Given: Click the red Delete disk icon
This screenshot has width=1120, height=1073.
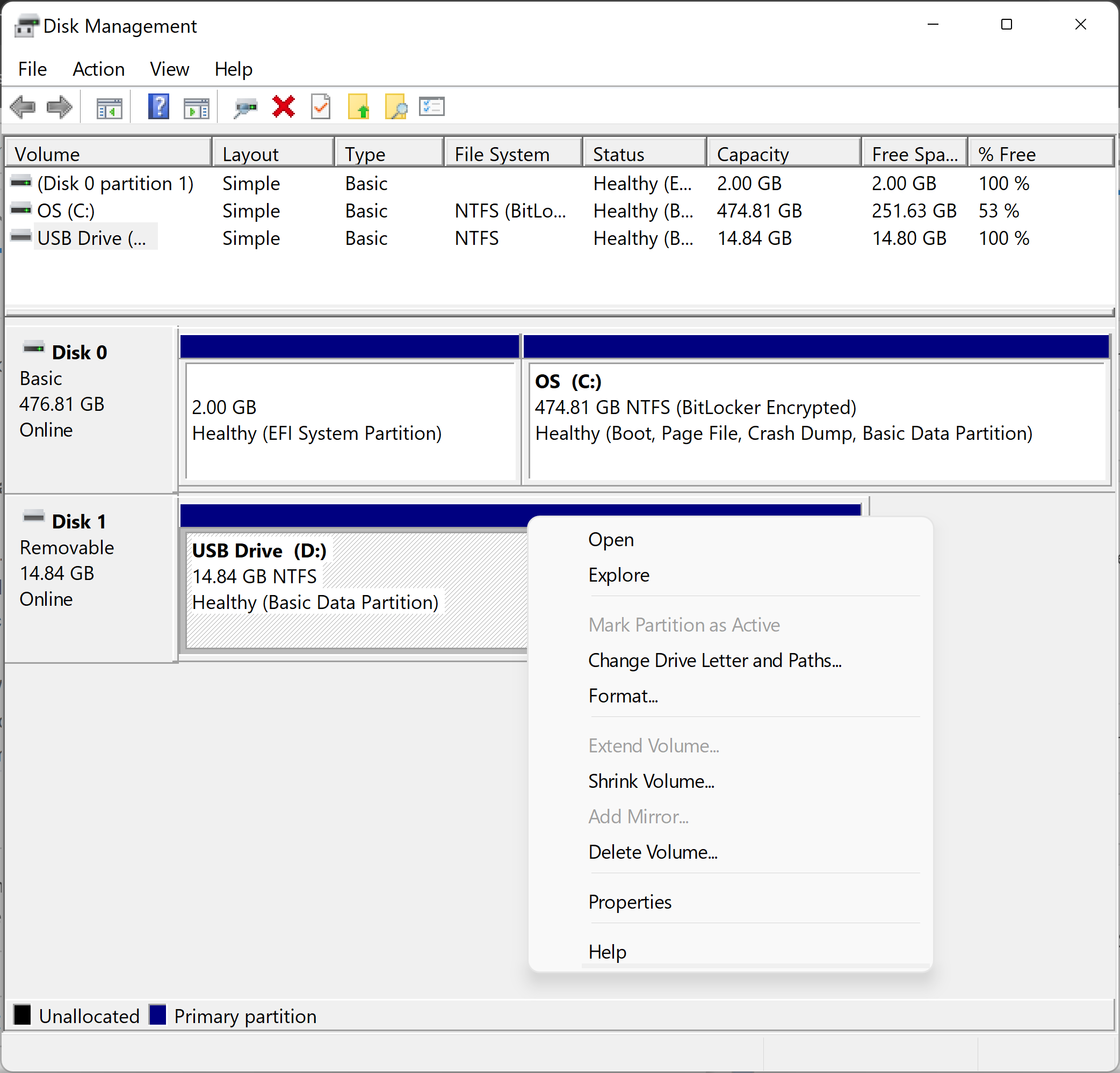Looking at the screenshot, I should pos(283,107).
